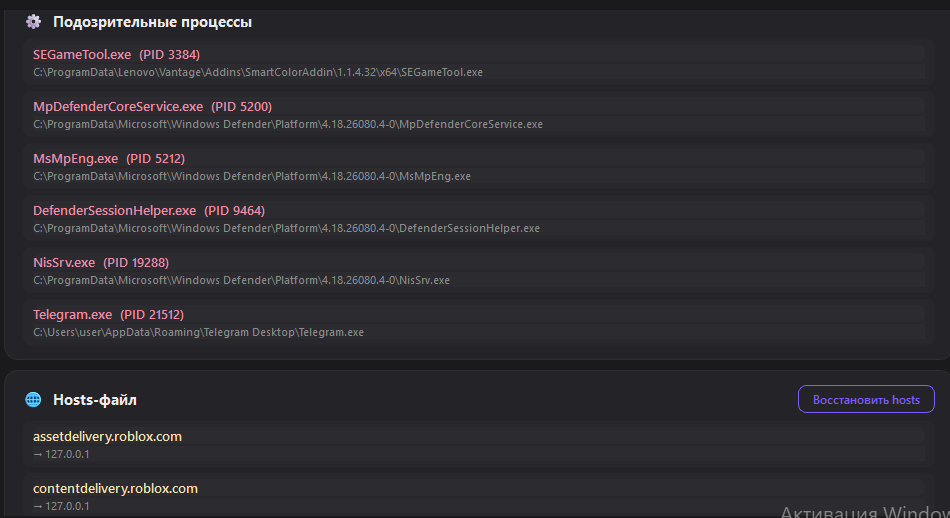Click the MpDefenderCoreService.exe file path line
950x518 pixels.
pos(288,124)
